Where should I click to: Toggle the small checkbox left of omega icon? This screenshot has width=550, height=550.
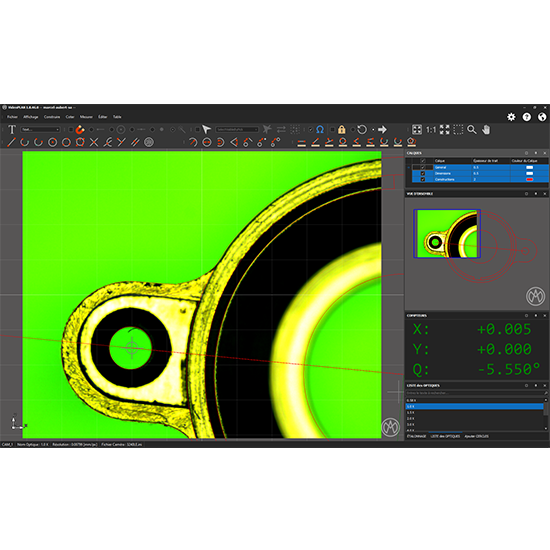pos(310,130)
